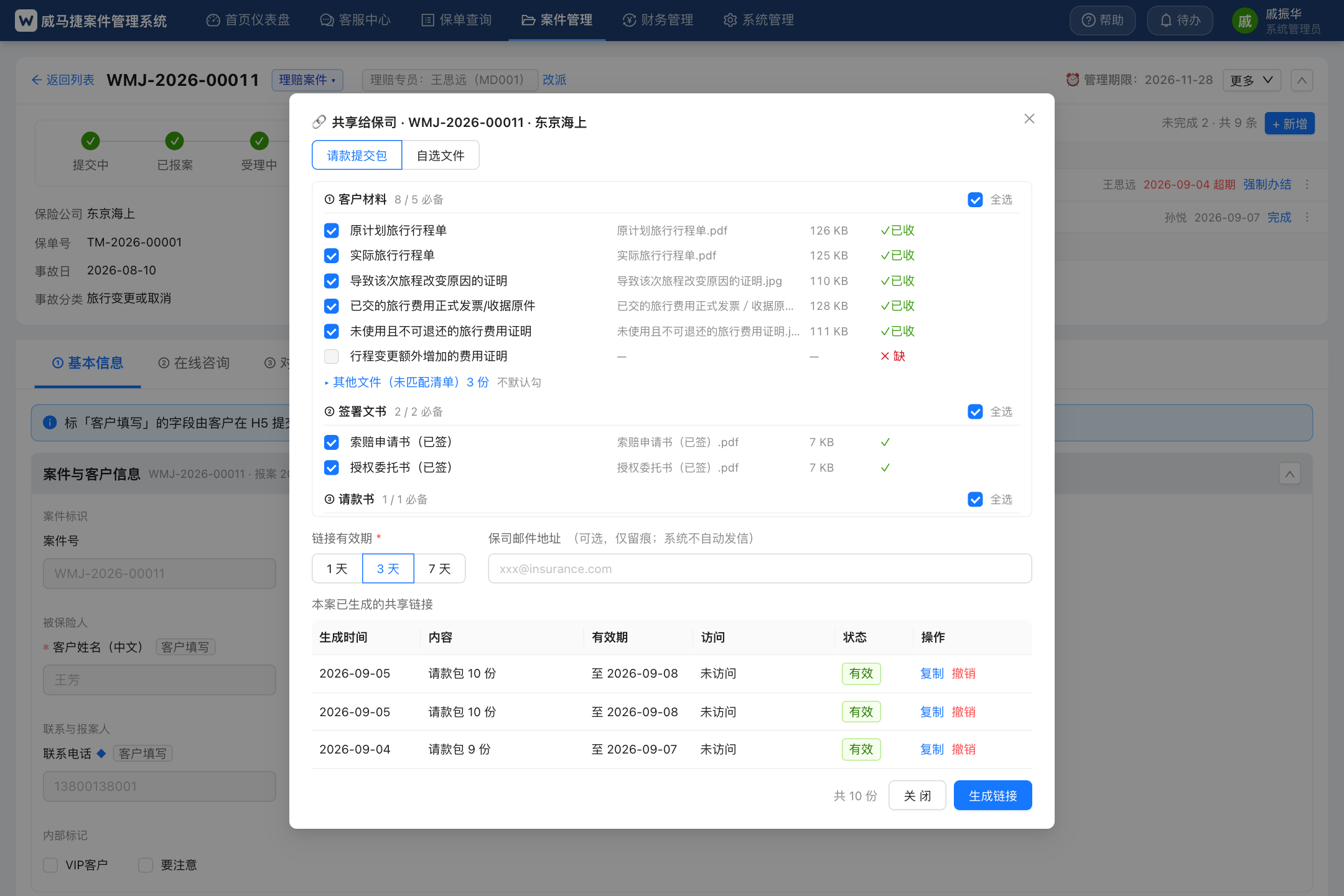Click the W app logo
1344x896 pixels.
coord(26,21)
